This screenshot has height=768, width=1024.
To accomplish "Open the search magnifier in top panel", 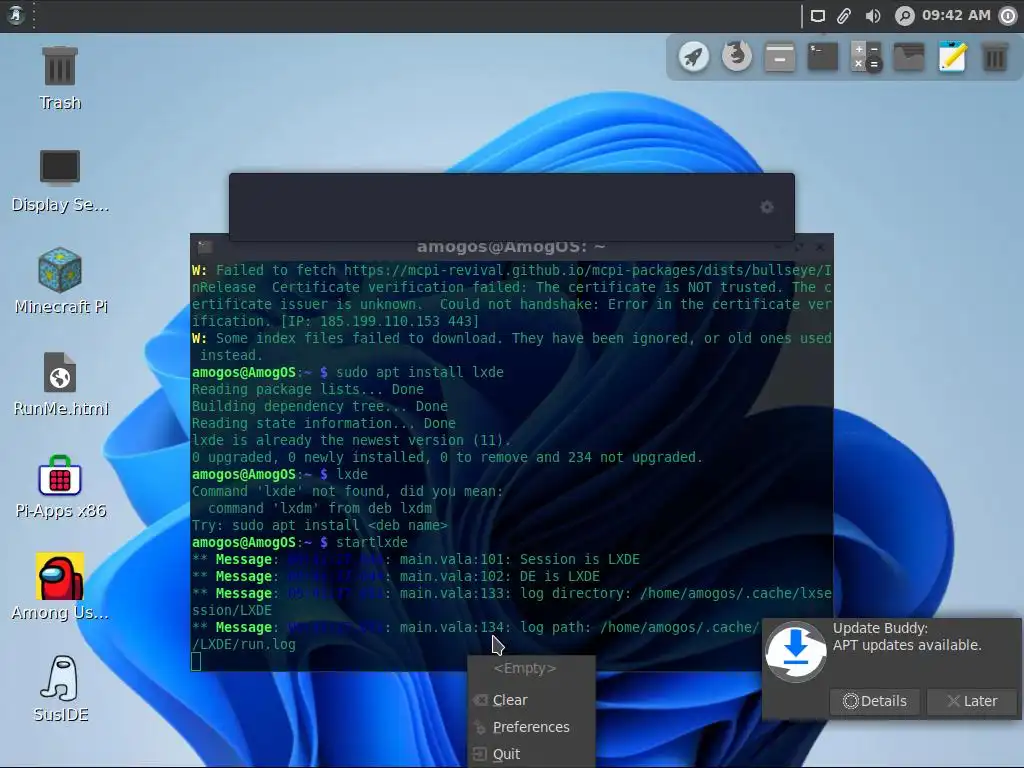I will 904,16.
